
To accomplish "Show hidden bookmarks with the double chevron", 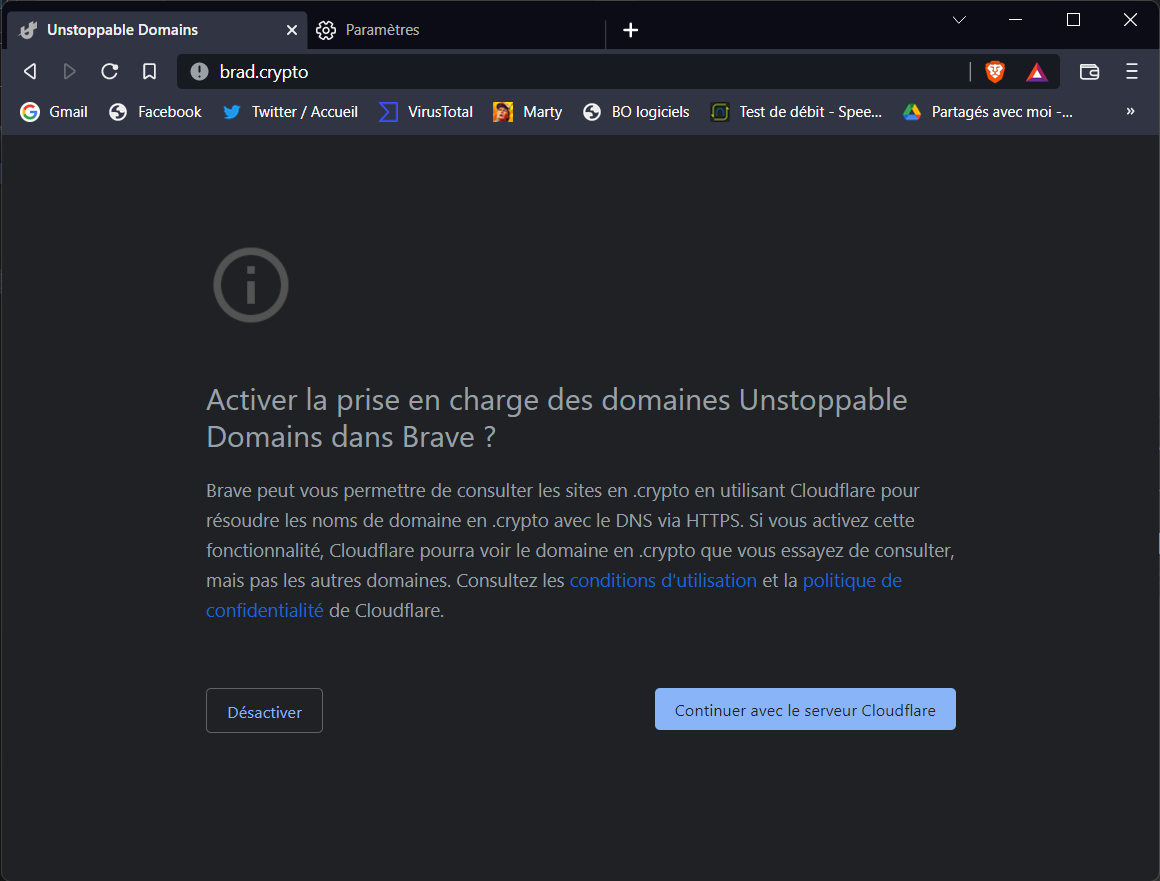I will tap(1130, 112).
